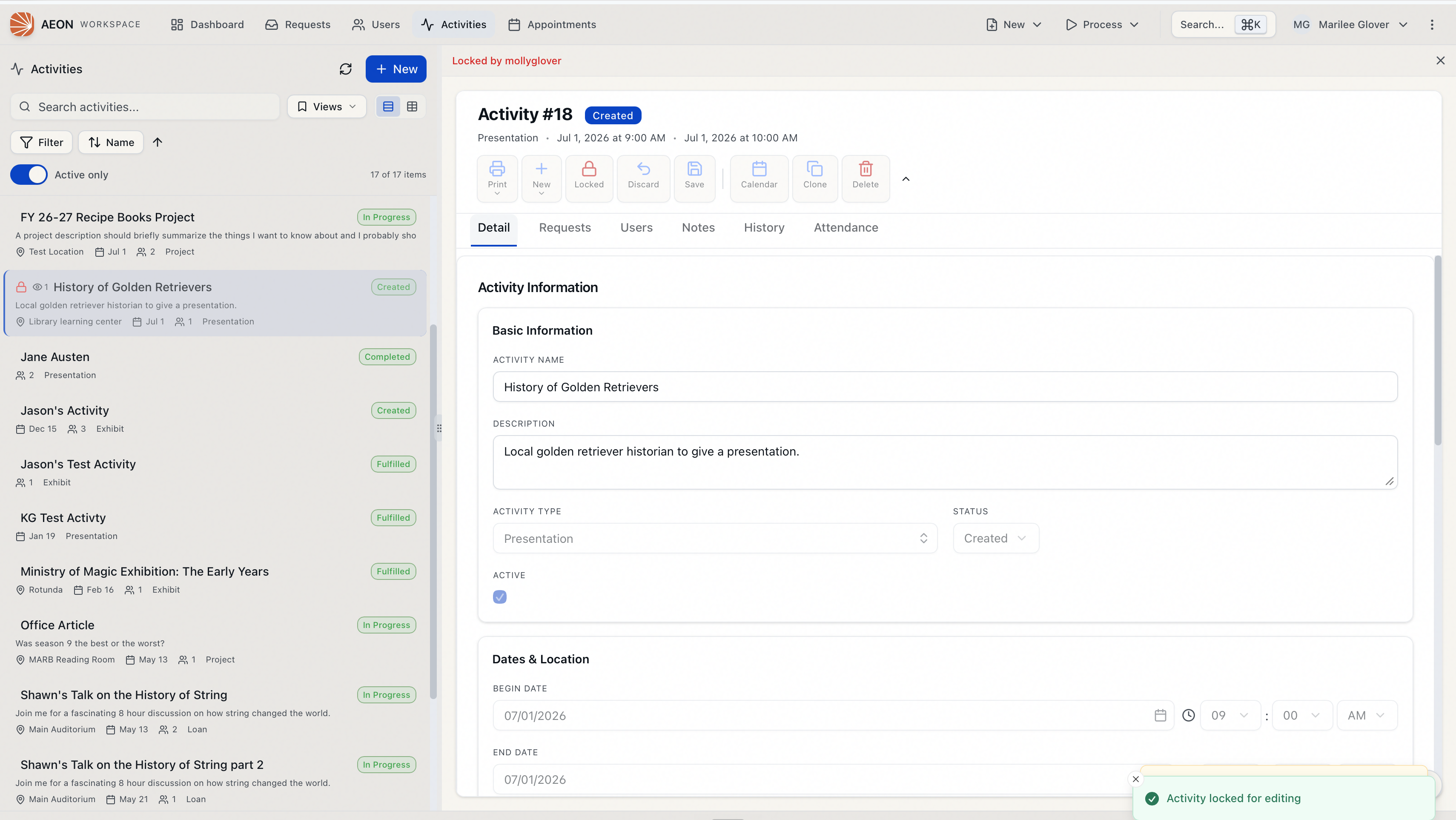The width and height of the screenshot is (1456, 820).
Task: Switch to the Attendance tab
Action: pos(846,228)
